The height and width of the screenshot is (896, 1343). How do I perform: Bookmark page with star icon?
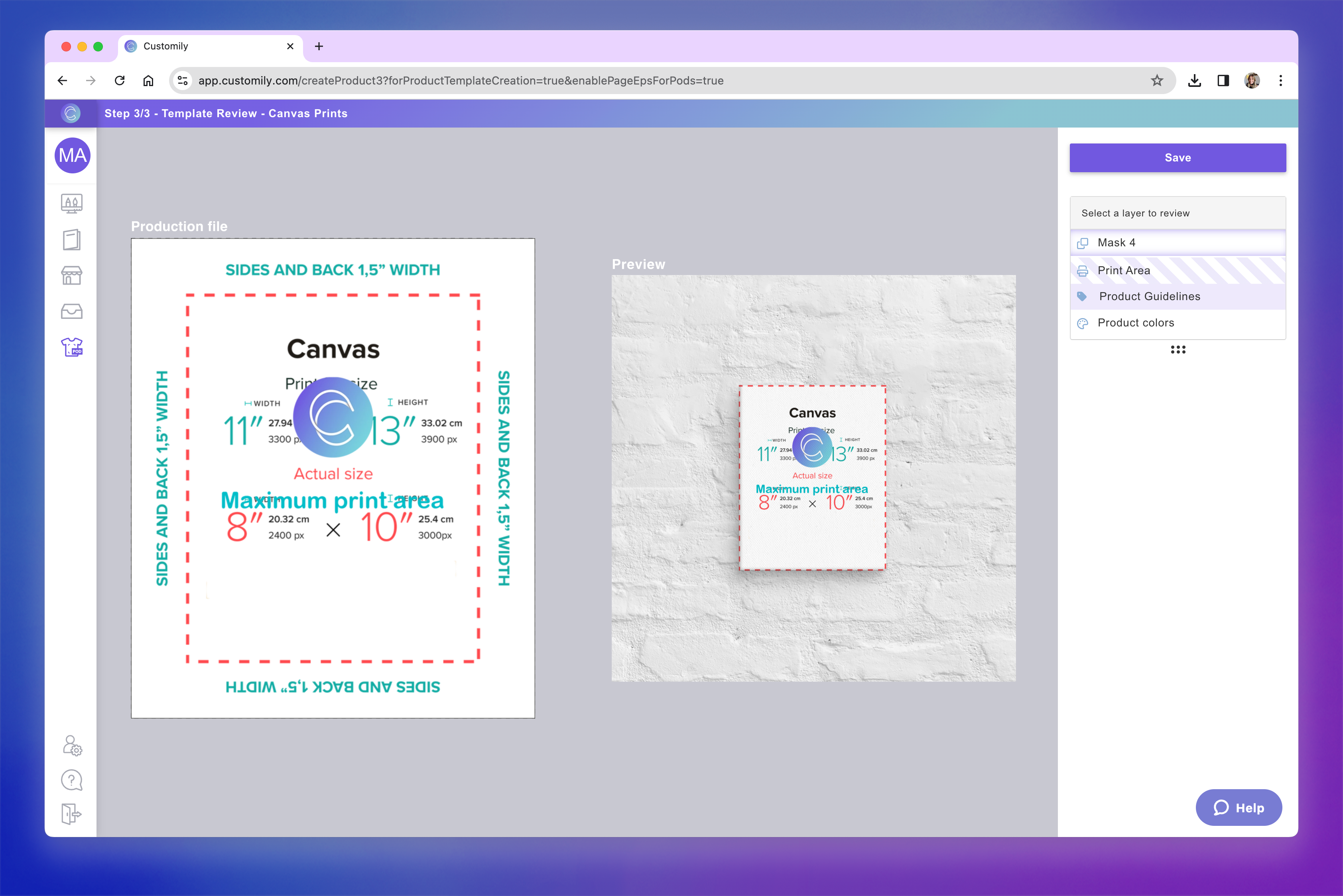point(1157,81)
